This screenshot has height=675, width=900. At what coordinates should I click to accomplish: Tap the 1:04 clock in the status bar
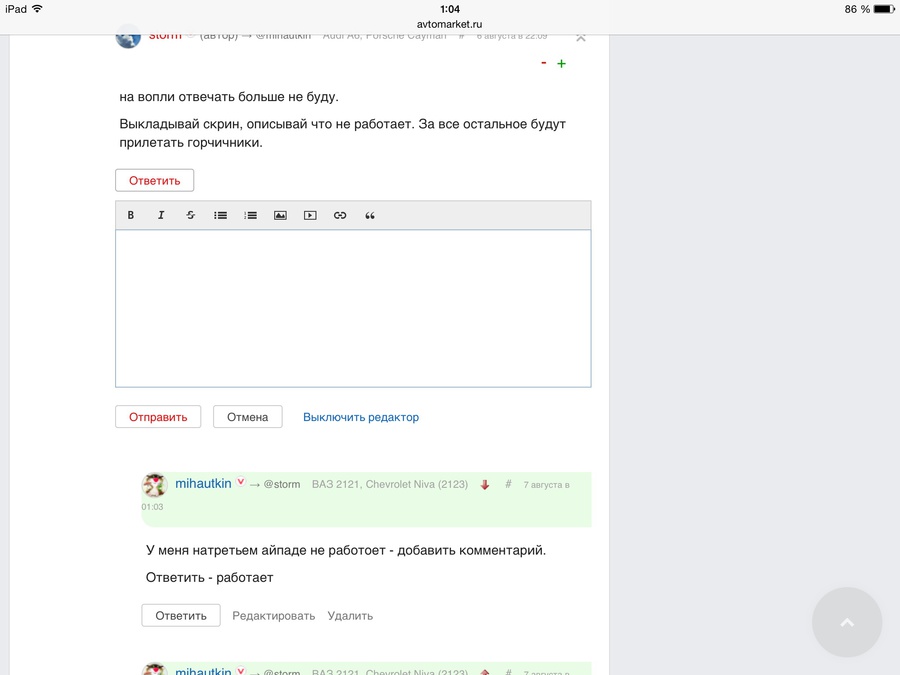(450, 9)
